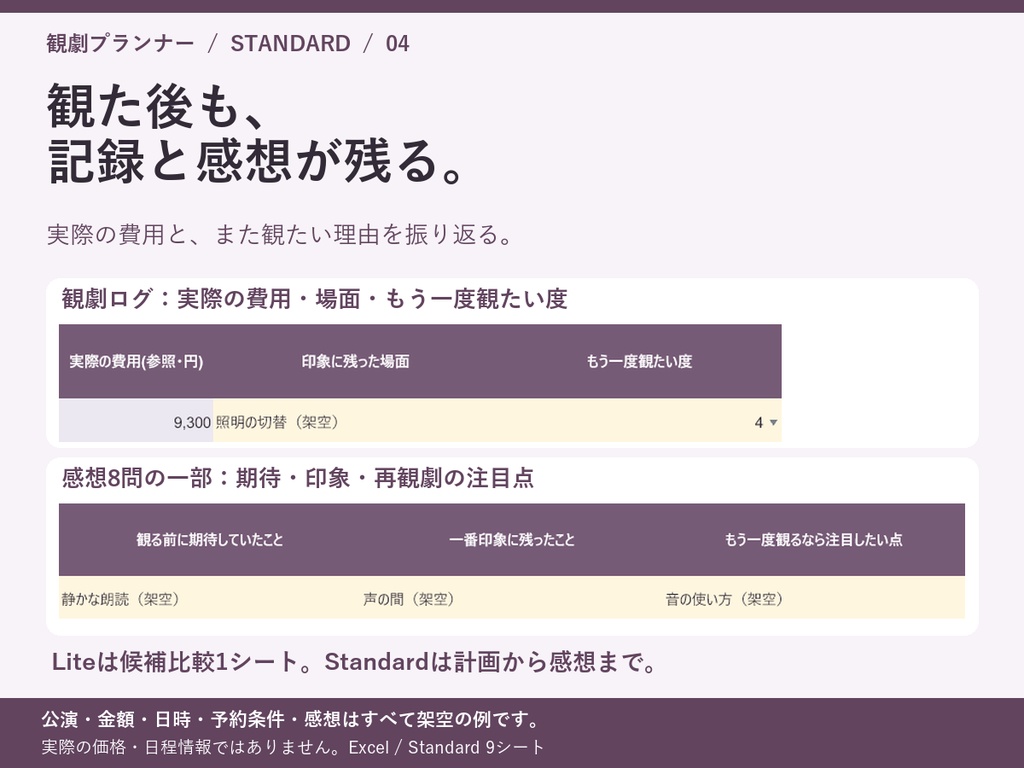Image resolution: width=1024 pixels, height=768 pixels.
Task: Click the main headline '記録と感想が残る。'
Action: pos(257,161)
